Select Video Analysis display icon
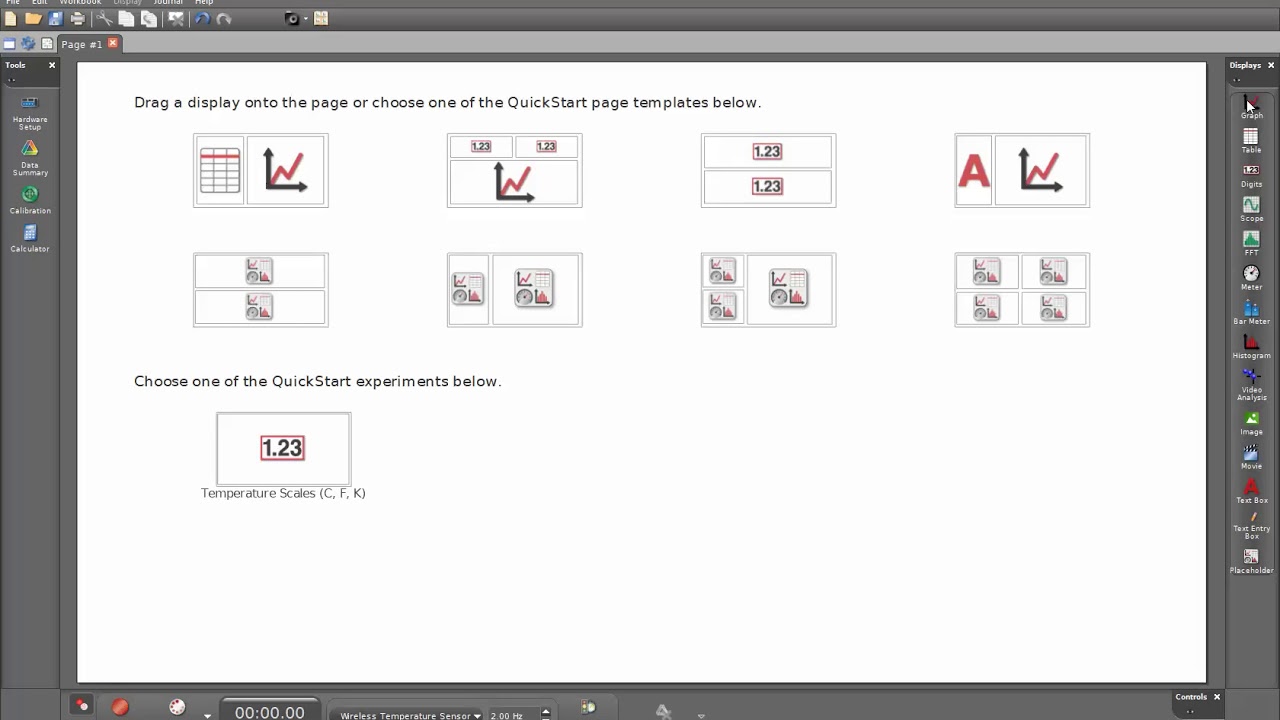 coord(1251,384)
